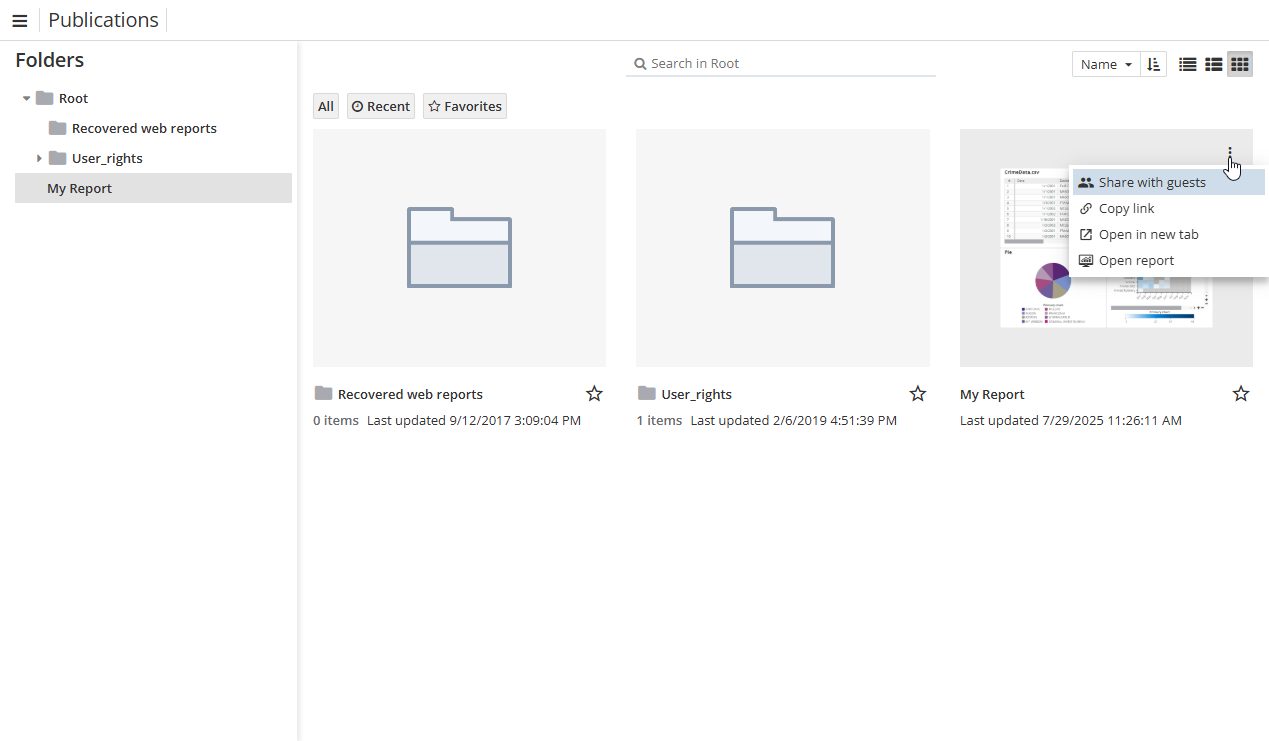
Task: Select the grid tile view
Action: [x=1239, y=64]
